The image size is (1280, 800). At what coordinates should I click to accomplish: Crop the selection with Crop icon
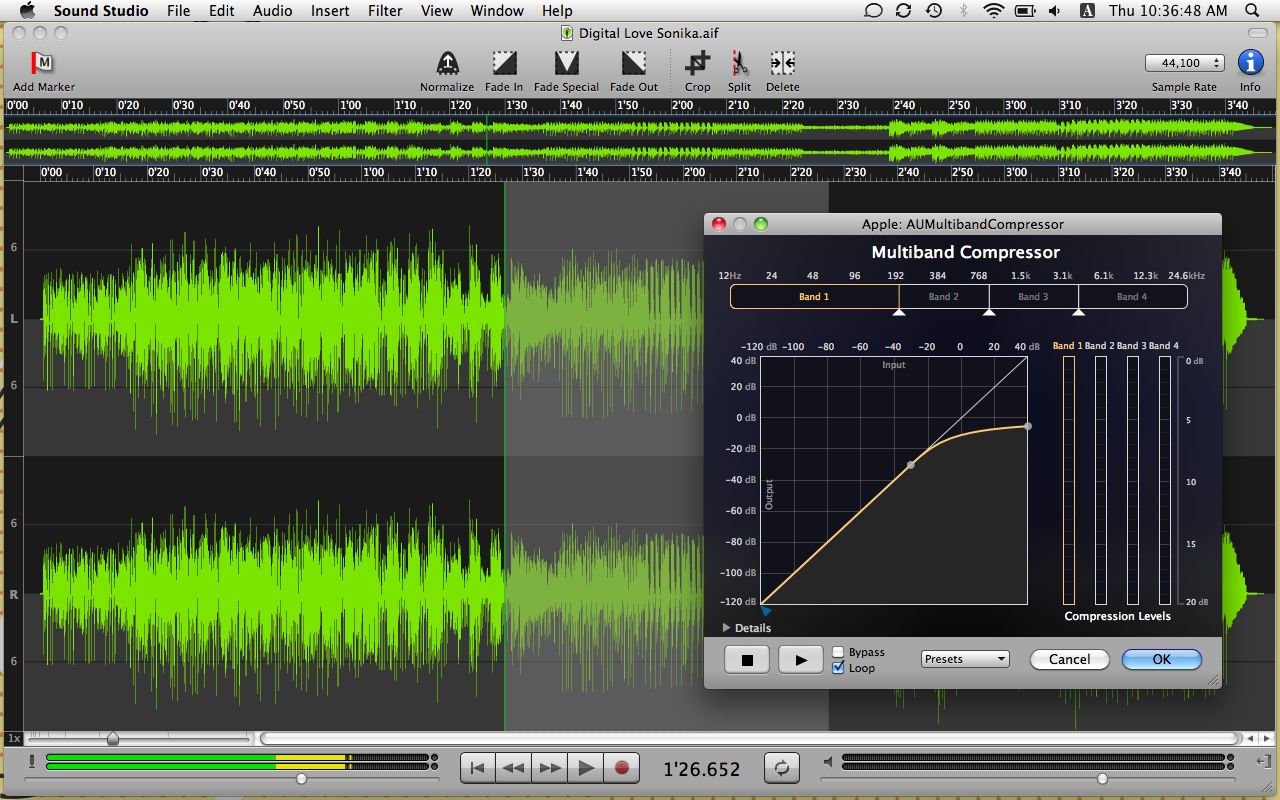697,64
